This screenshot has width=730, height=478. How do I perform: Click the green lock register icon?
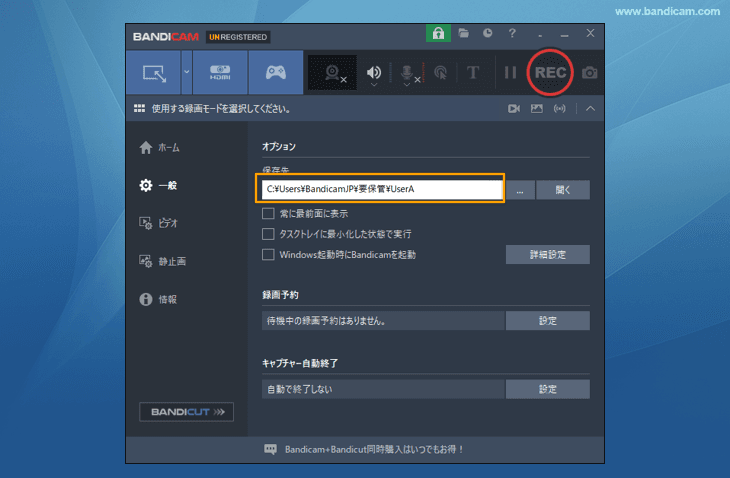point(438,33)
